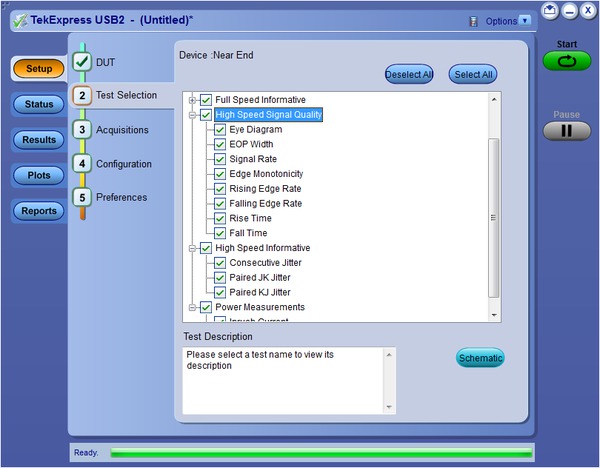Click the DUT step checkmark icon
Screen dimensions: 600x468
[x=82, y=63]
